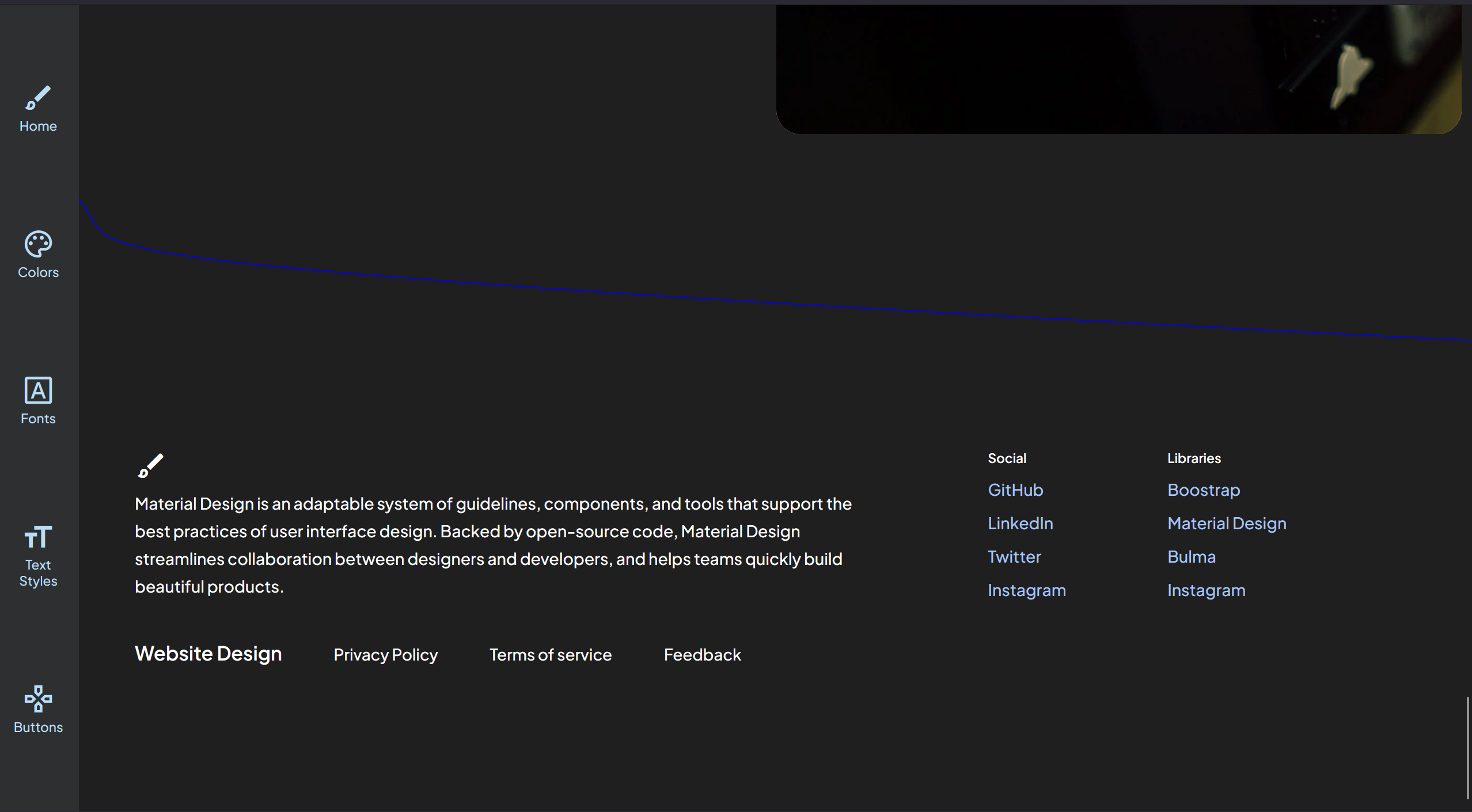Open Instagram under Social
Screen dimensions: 1472x812
(x=1027, y=590)
